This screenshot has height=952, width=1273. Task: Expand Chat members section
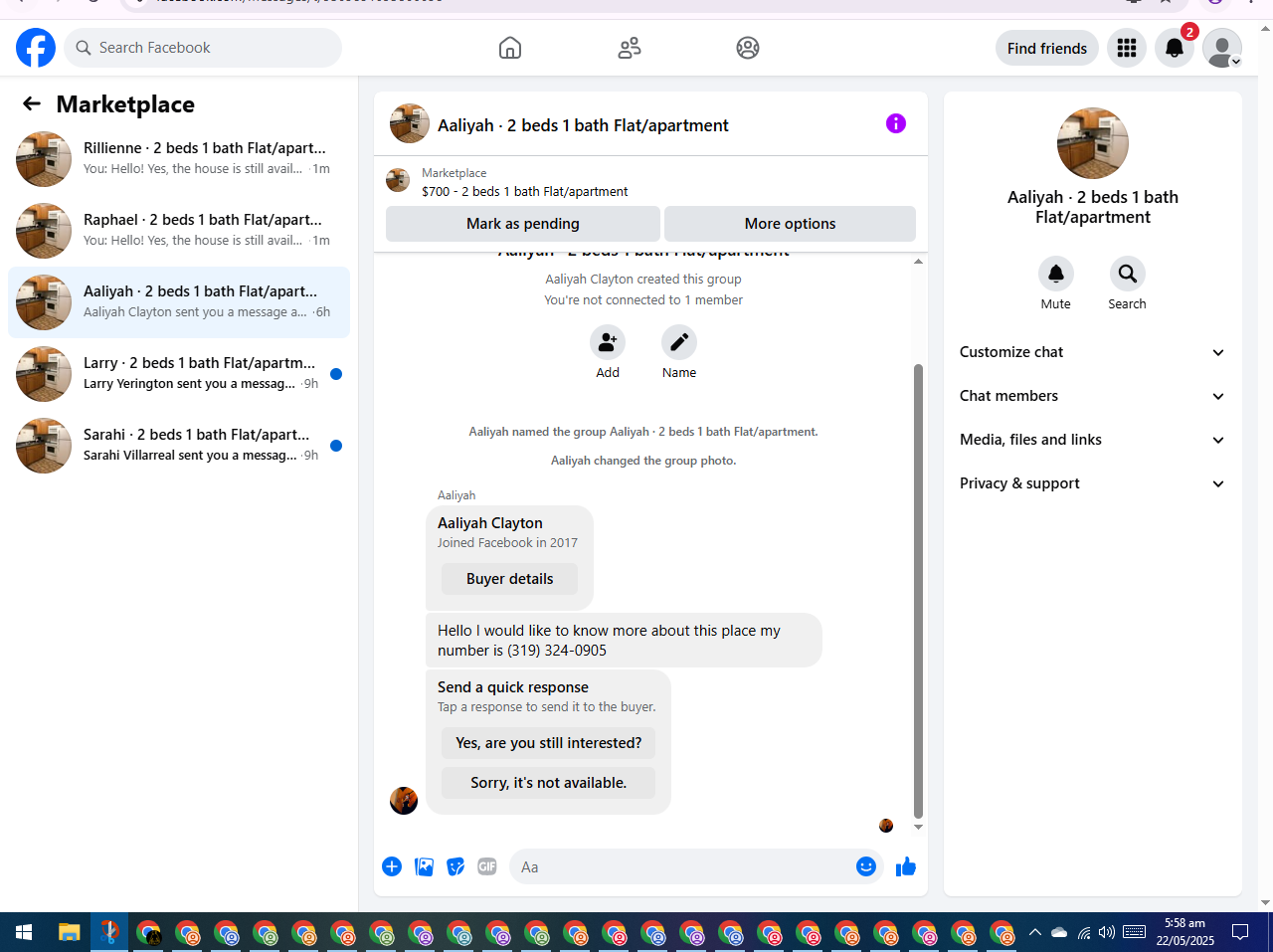point(1093,396)
